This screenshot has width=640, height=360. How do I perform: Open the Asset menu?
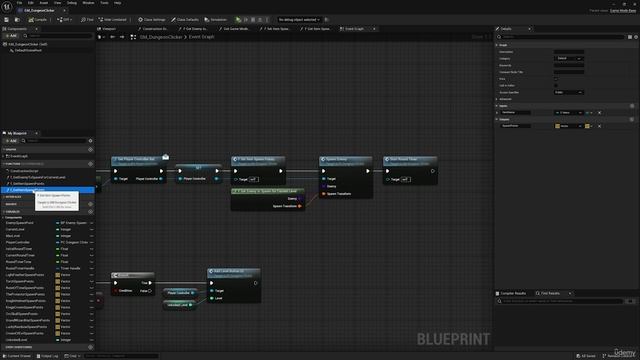[43, 3]
